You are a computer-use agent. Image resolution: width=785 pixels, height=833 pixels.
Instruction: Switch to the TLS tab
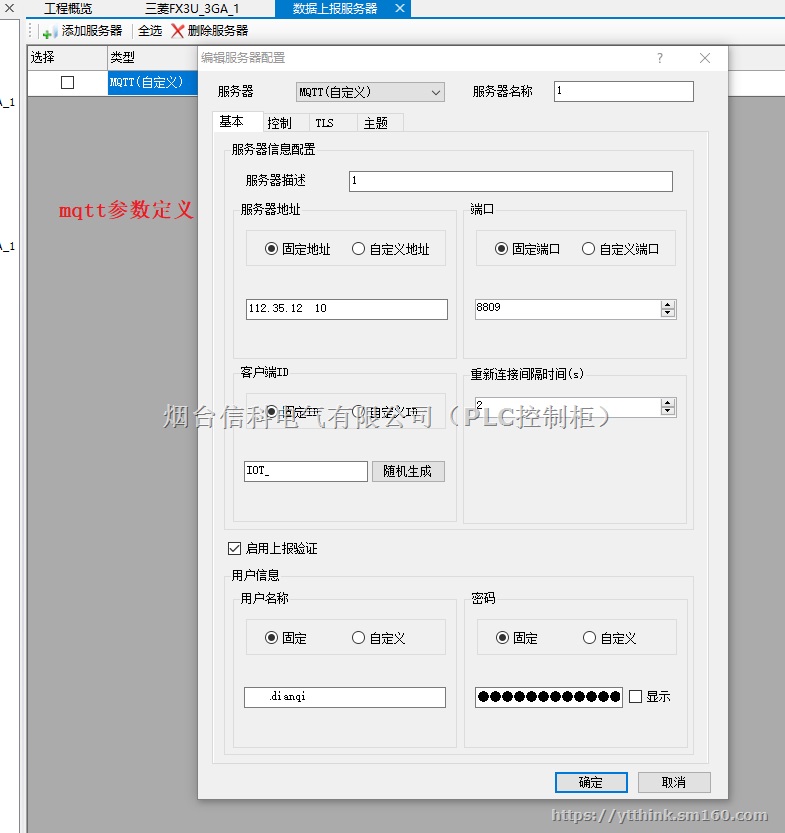[333, 123]
